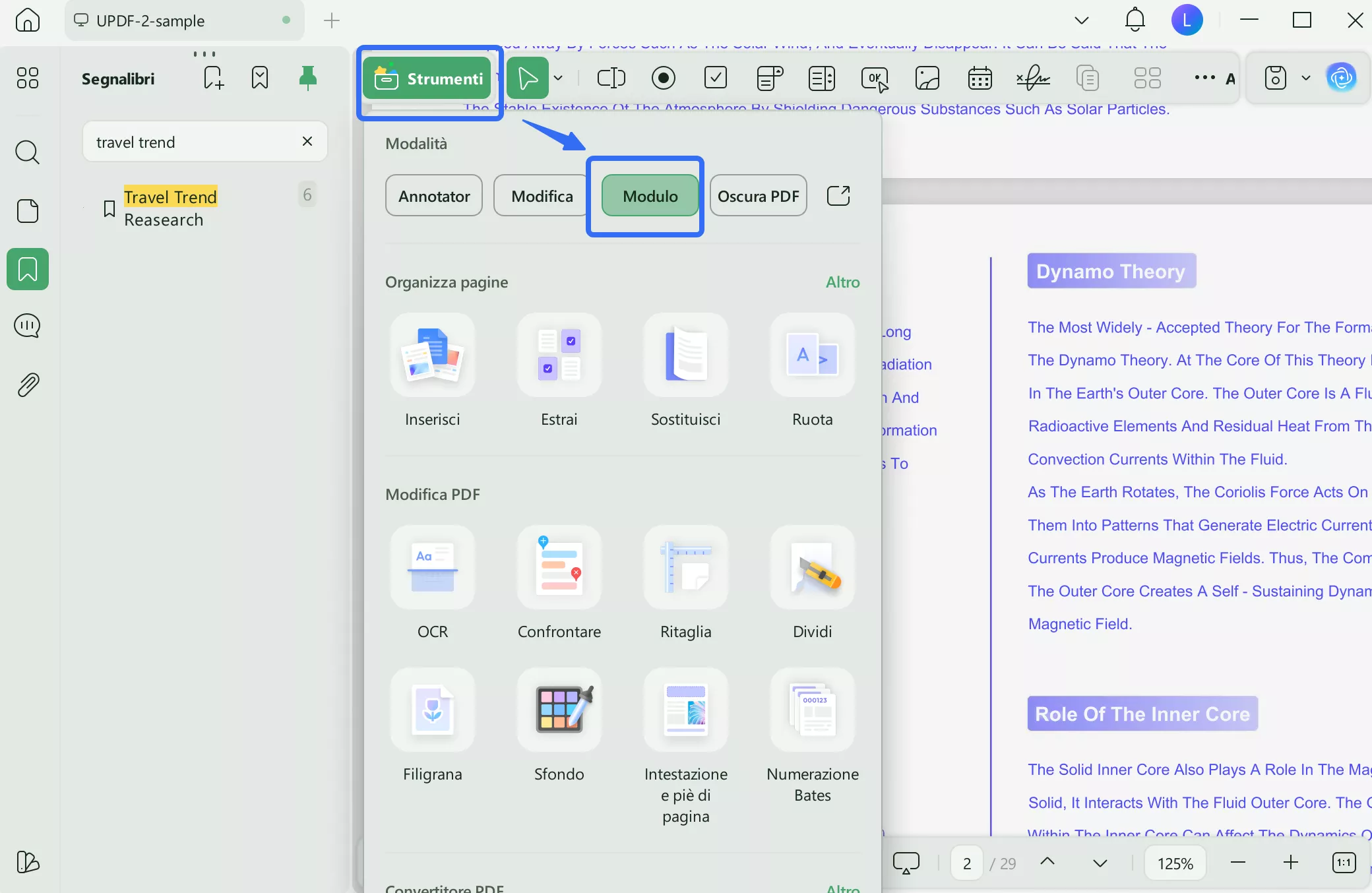1372x893 pixels.
Task: Open the OCR tool
Action: click(432, 567)
